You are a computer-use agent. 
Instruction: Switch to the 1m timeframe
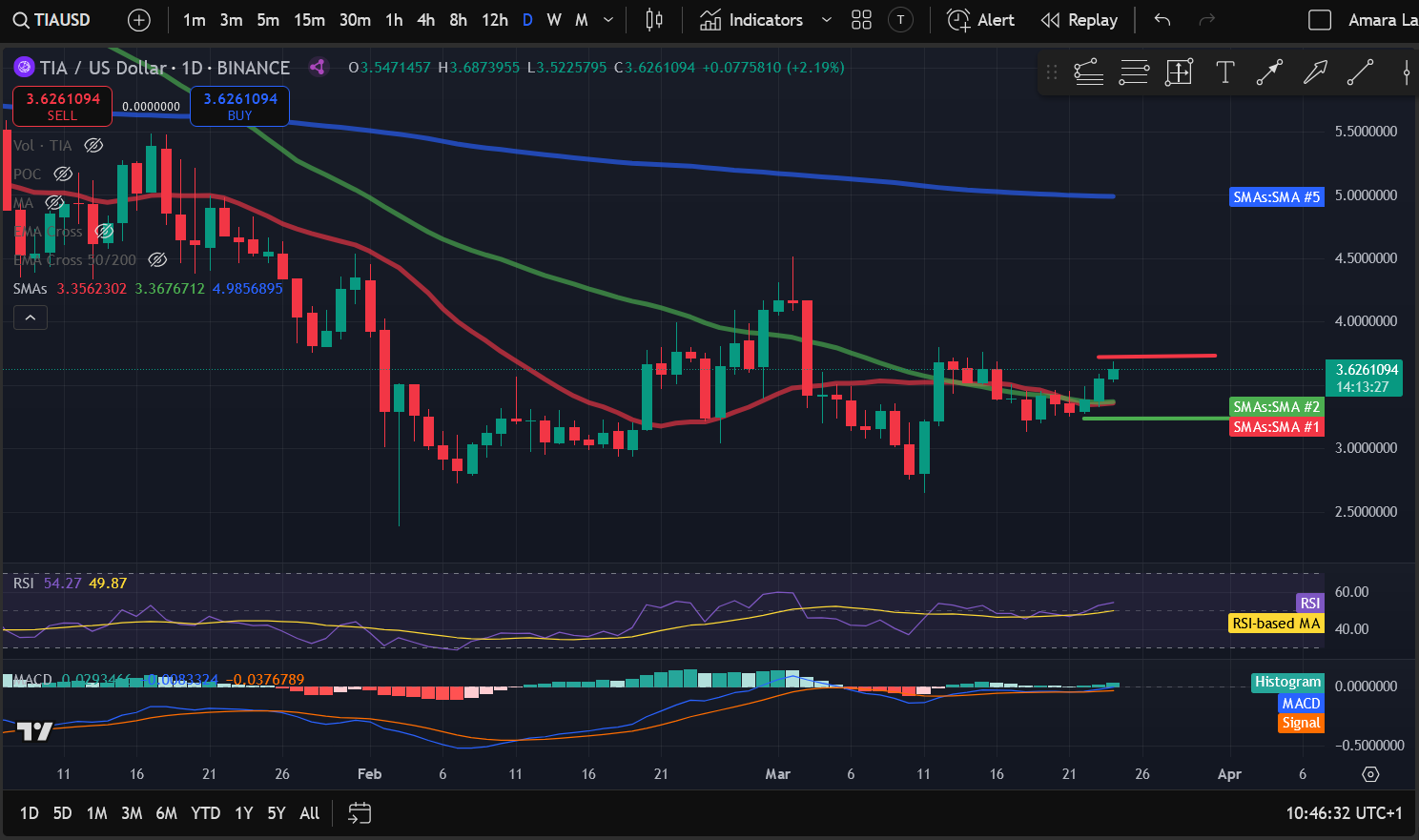(x=194, y=20)
